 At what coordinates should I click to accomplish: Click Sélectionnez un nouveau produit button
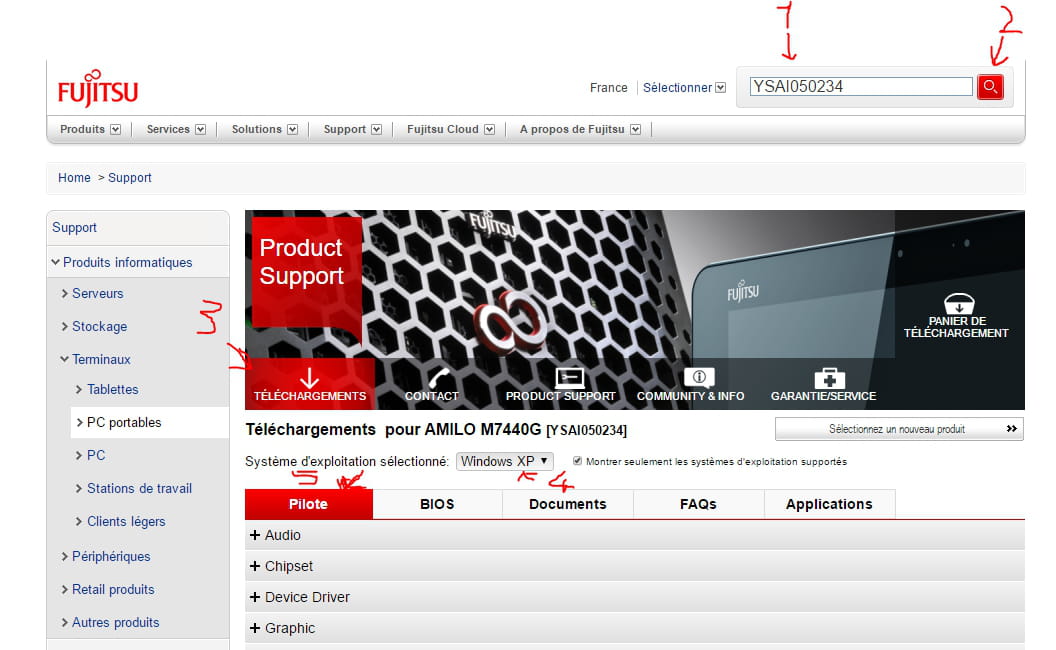point(898,429)
